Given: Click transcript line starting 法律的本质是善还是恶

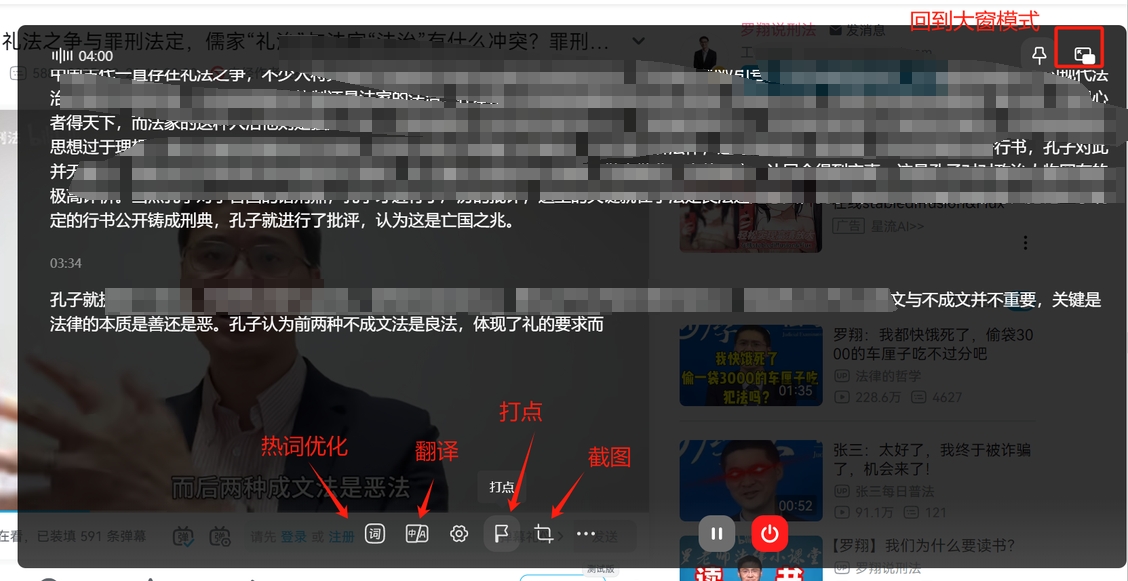Looking at the screenshot, I should 325,324.
